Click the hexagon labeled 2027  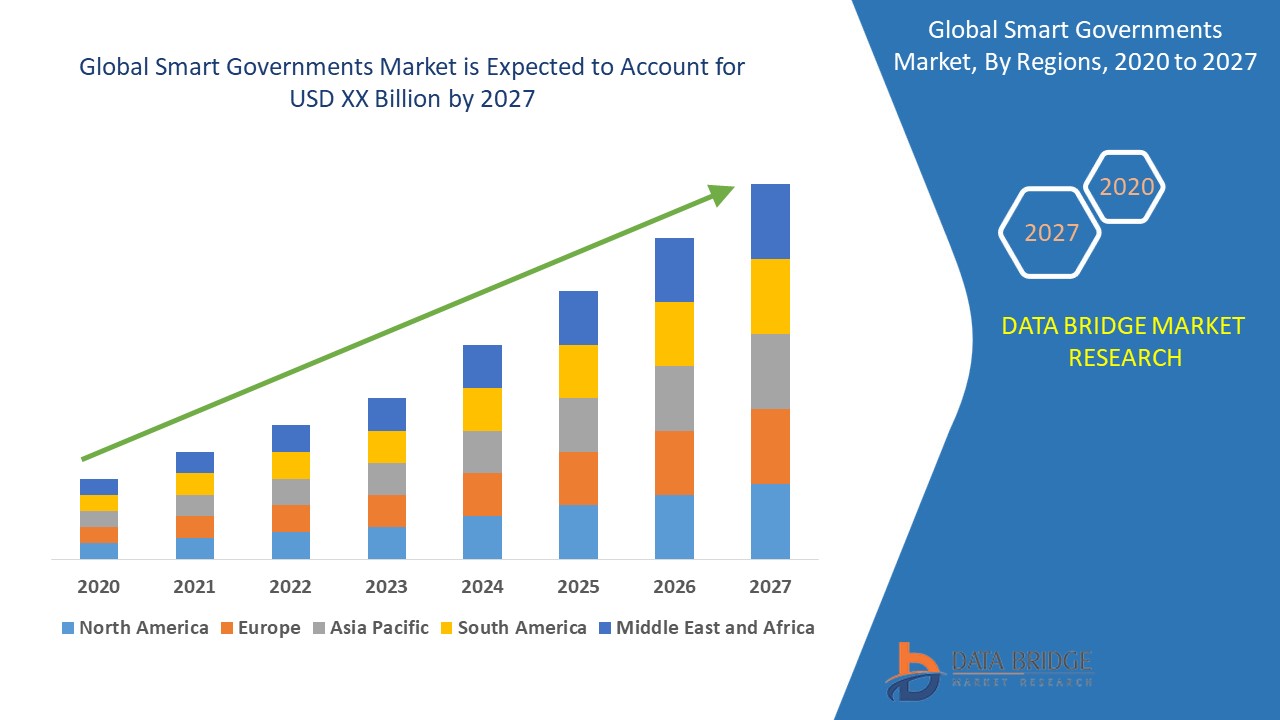pos(1051,233)
